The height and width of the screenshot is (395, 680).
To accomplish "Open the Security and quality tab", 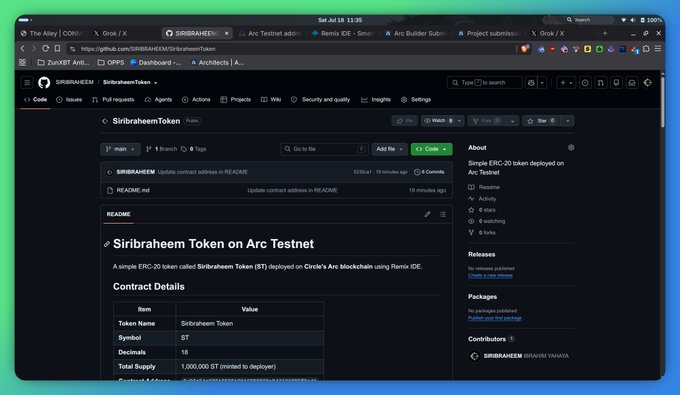I will click(x=320, y=100).
